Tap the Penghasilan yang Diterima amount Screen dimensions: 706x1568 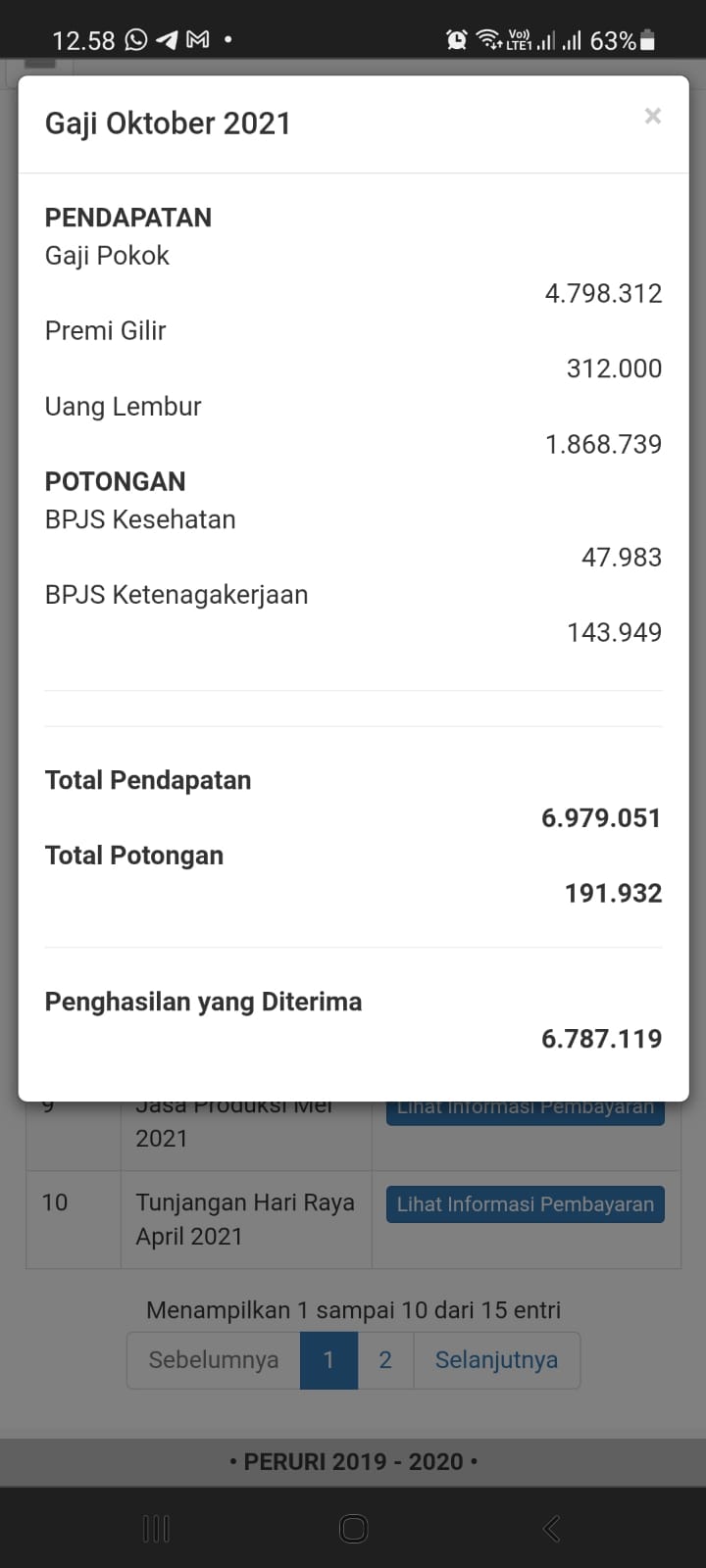click(601, 1039)
